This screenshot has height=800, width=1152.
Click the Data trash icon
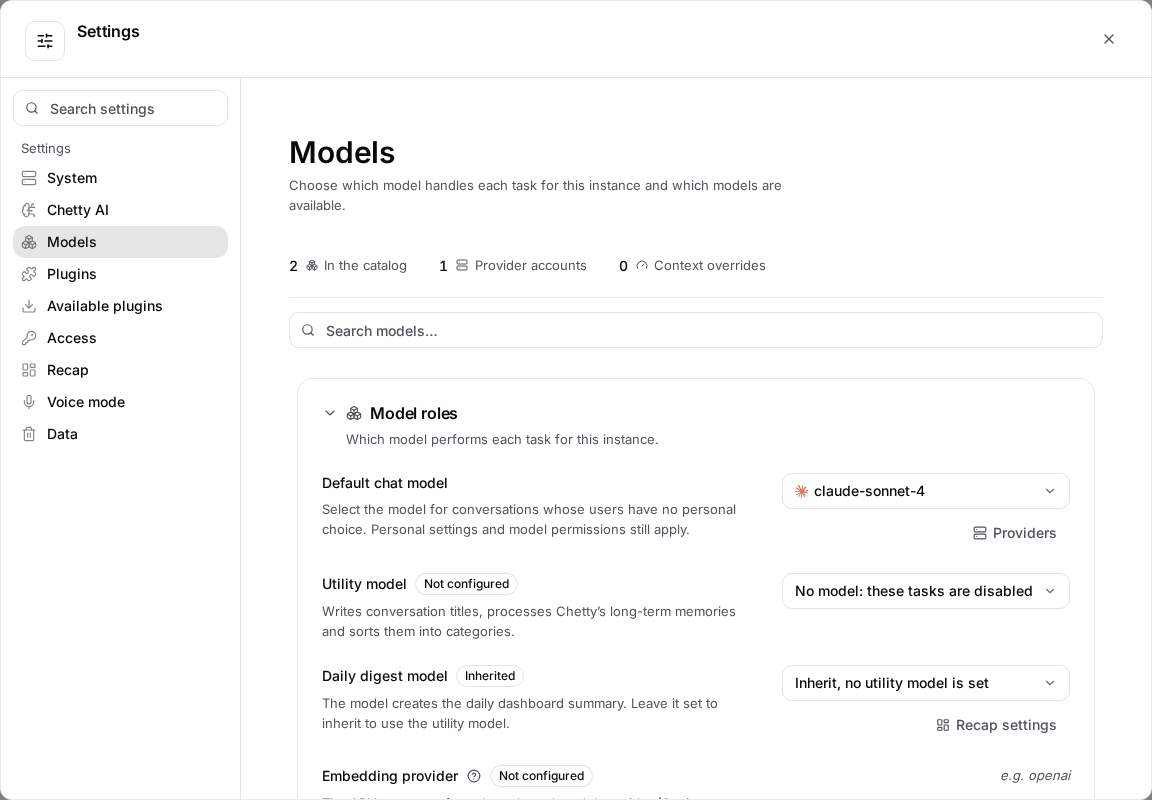29,434
